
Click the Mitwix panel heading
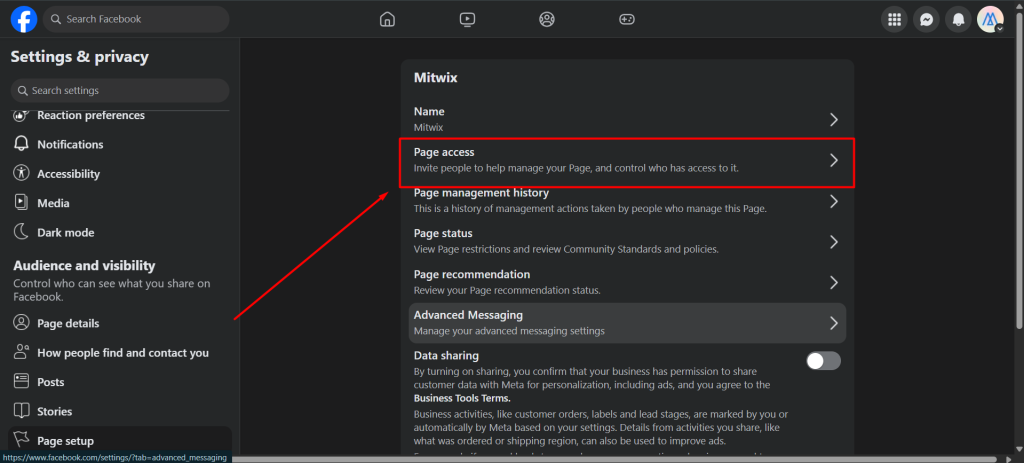click(436, 78)
